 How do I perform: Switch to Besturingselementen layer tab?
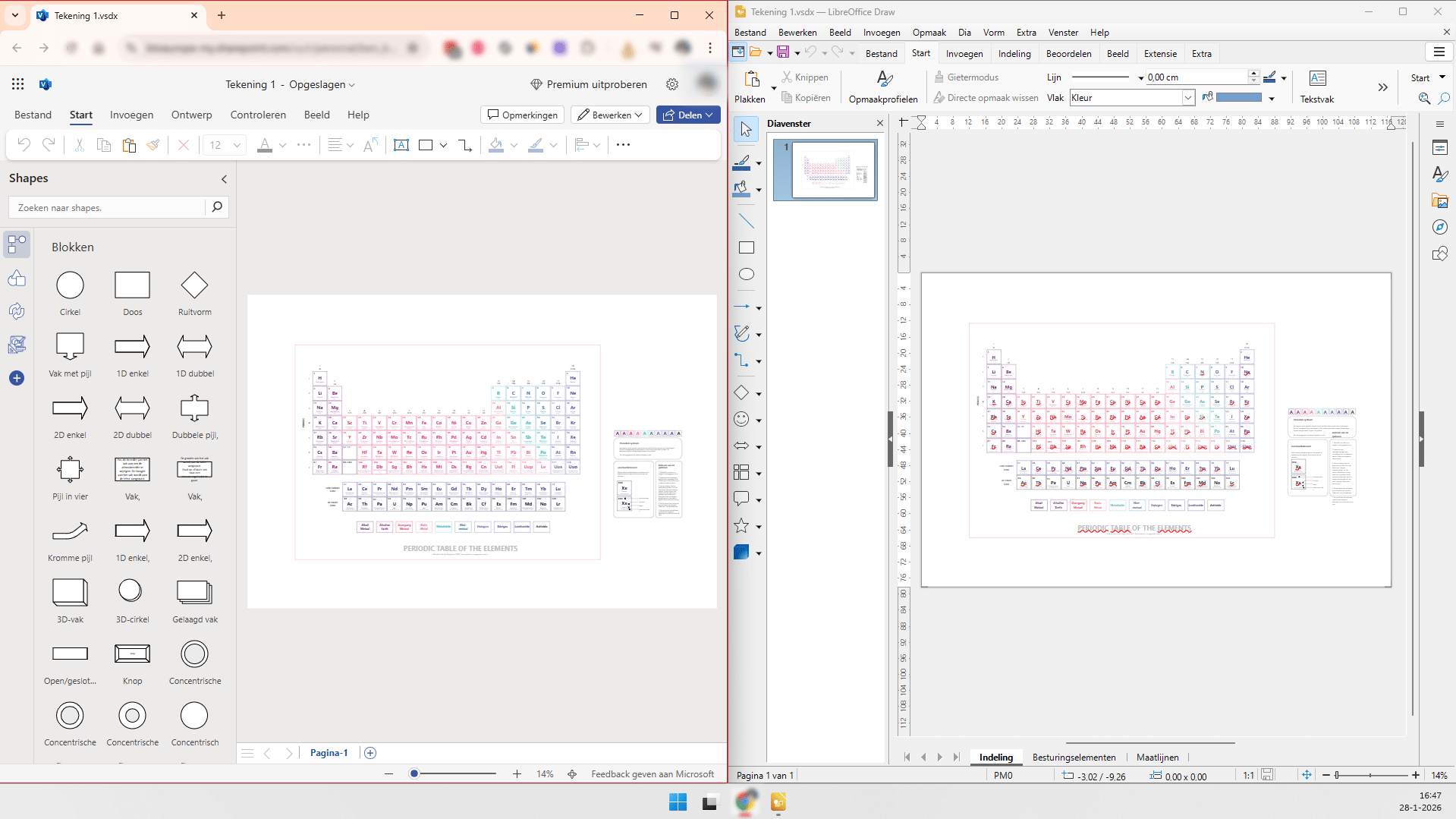coord(1074,757)
